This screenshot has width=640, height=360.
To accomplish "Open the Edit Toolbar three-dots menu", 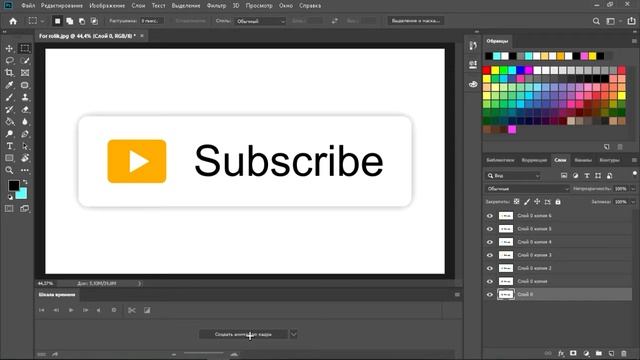I will [x=25, y=170].
